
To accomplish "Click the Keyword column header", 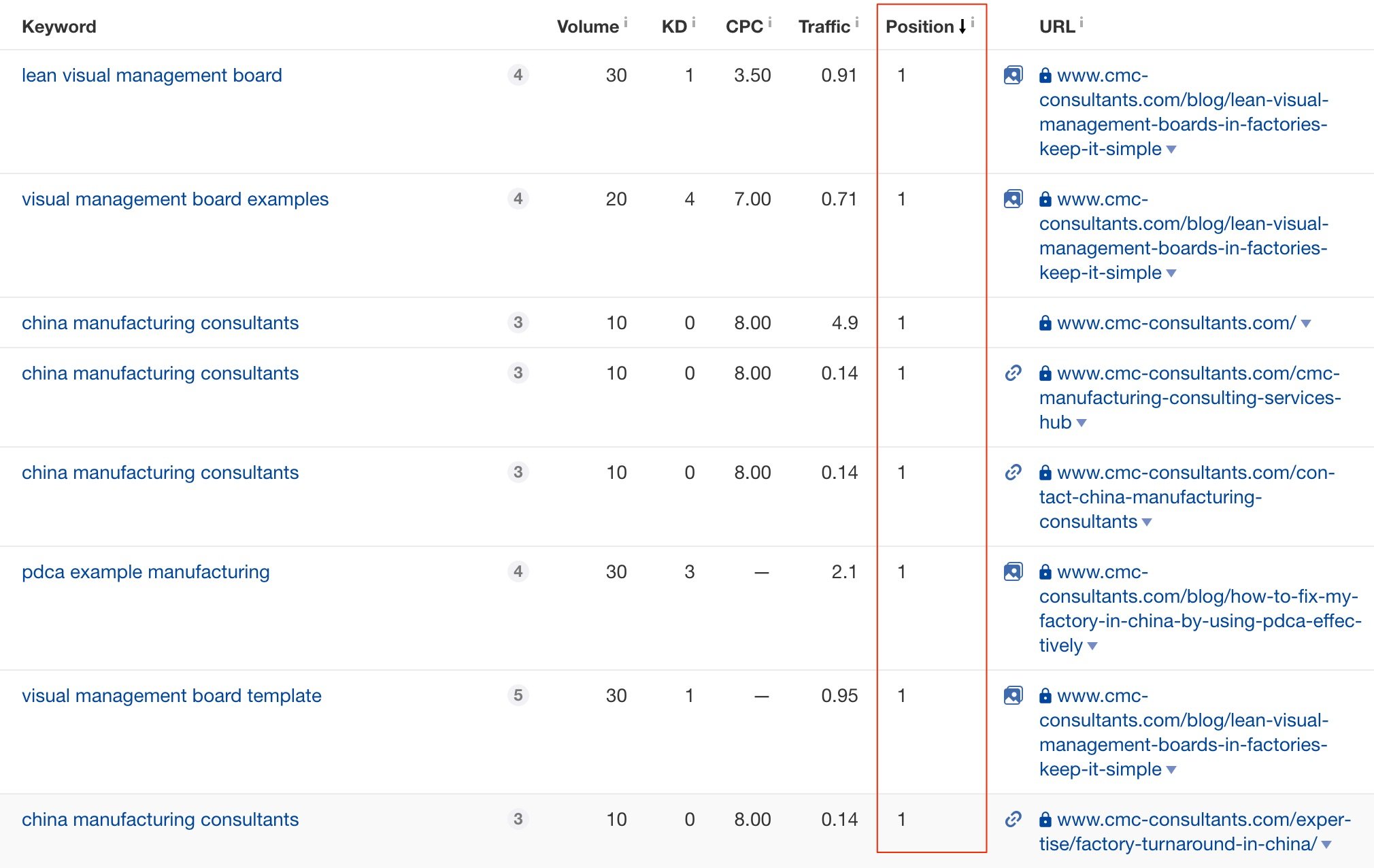I will [x=59, y=27].
